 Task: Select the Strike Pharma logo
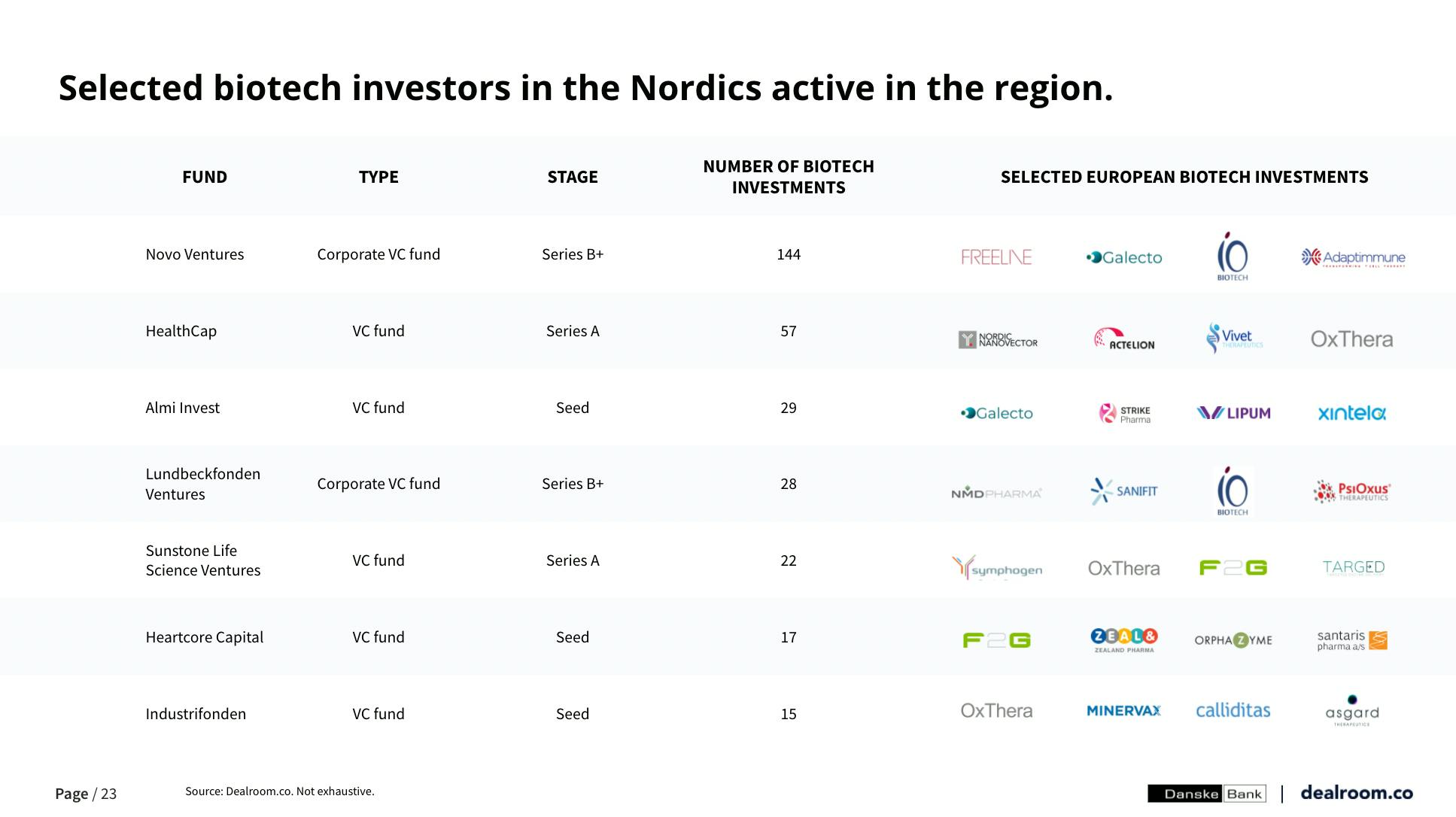coord(1125,414)
